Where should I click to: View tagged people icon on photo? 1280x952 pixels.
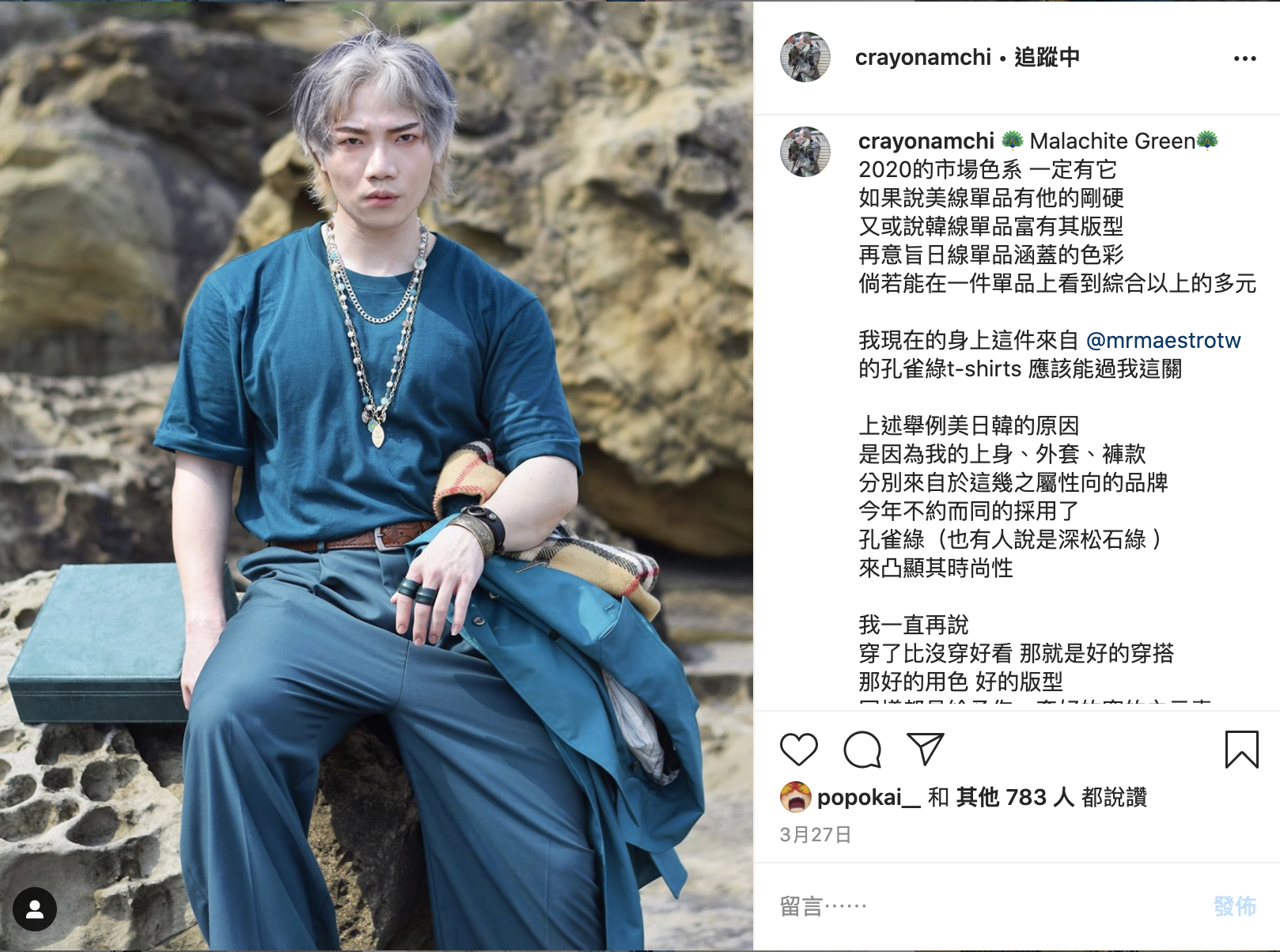(x=35, y=909)
